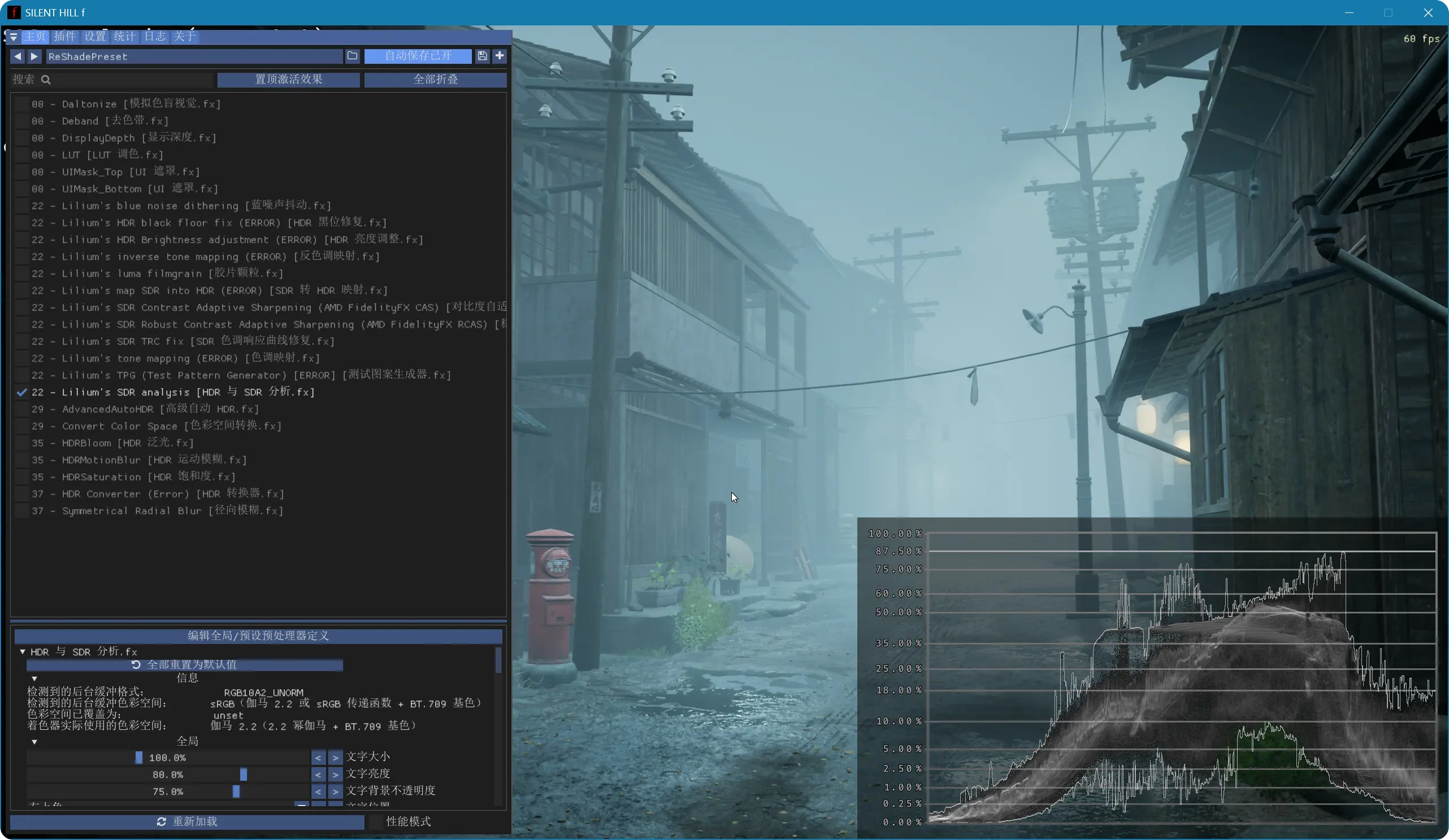This screenshot has height=840, width=1449.
Task: Click the 文字亮度 slider at 80.0%
Action: tap(168, 774)
